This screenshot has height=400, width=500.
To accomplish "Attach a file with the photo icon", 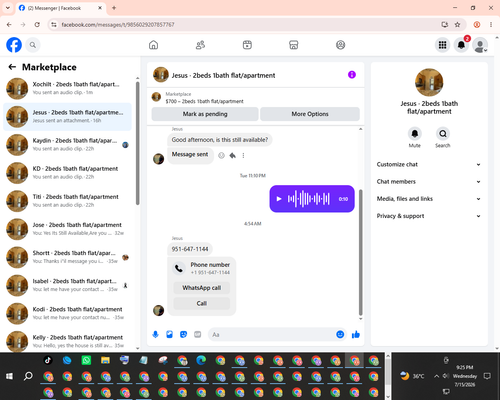I will [169, 334].
